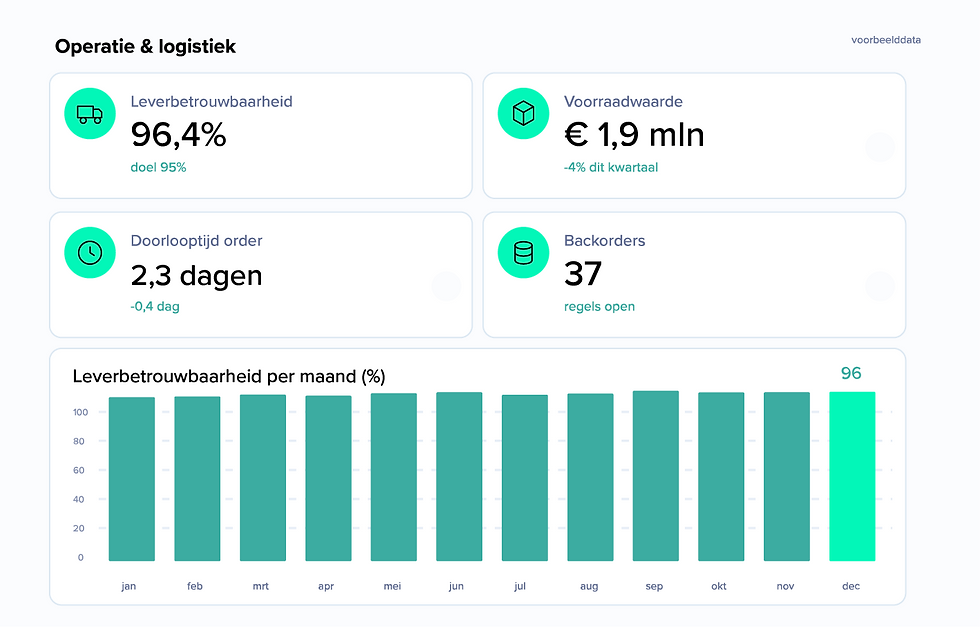Click the okt bar in chart

(721, 476)
